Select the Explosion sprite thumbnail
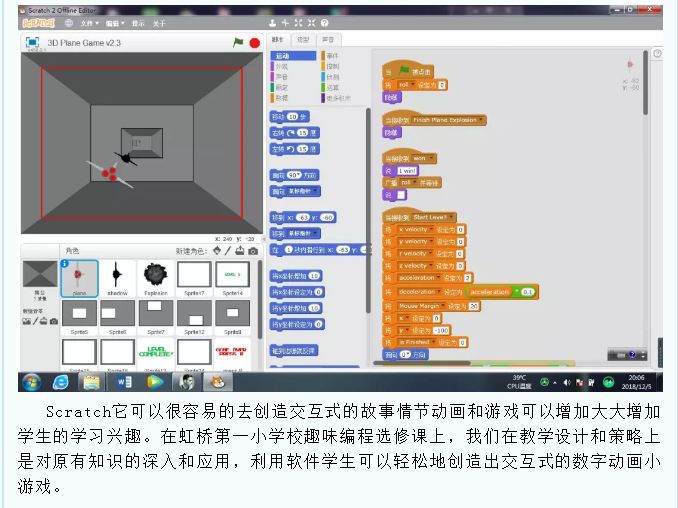This screenshot has height=508, width=678. (x=155, y=275)
